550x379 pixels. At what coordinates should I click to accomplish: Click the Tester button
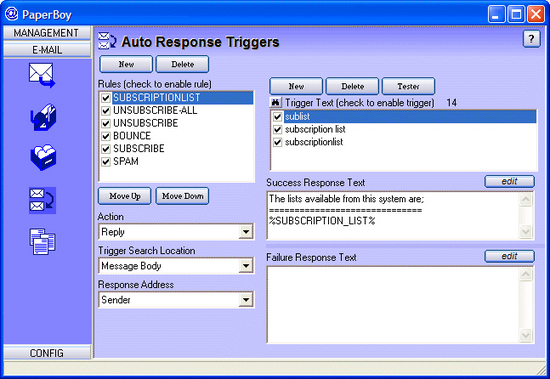(x=408, y=86)
